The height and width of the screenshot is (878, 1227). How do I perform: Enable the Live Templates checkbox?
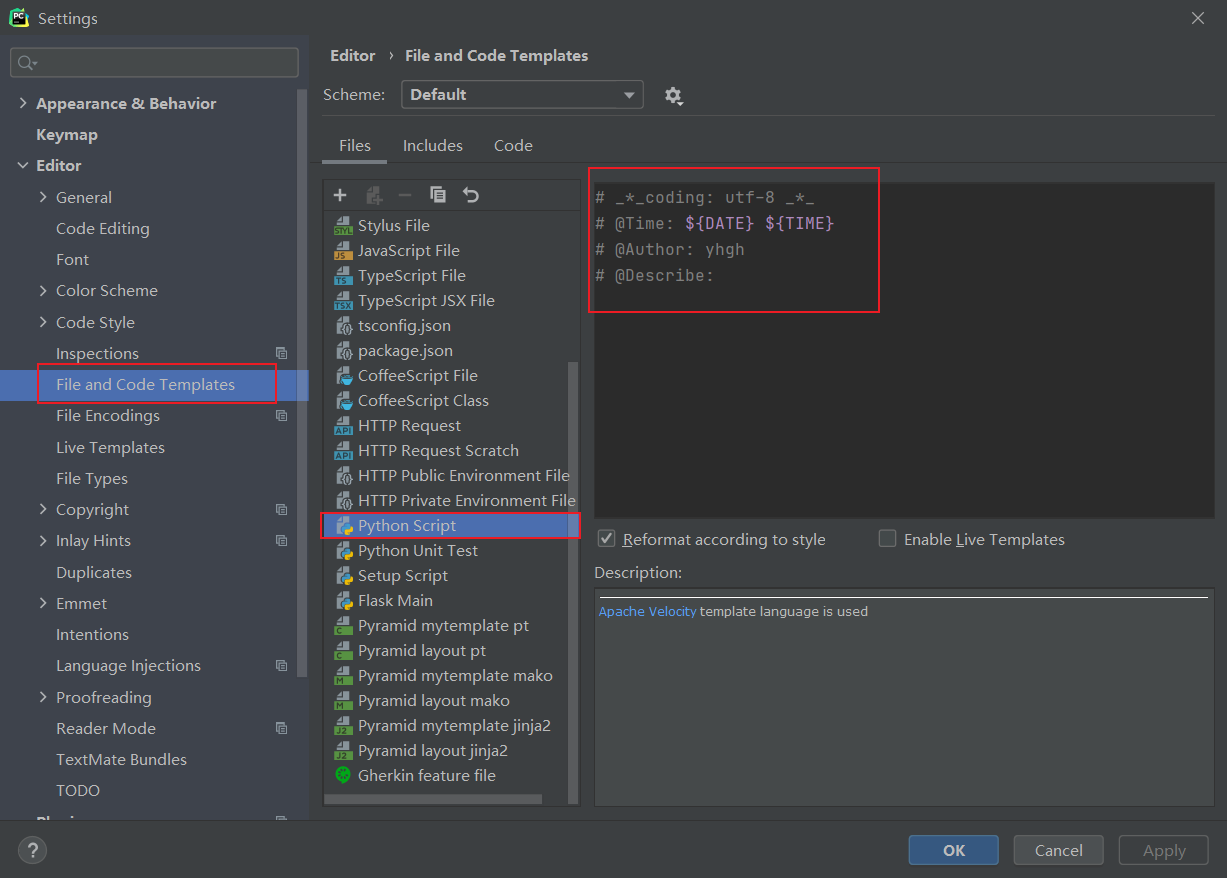pos(887,539)
